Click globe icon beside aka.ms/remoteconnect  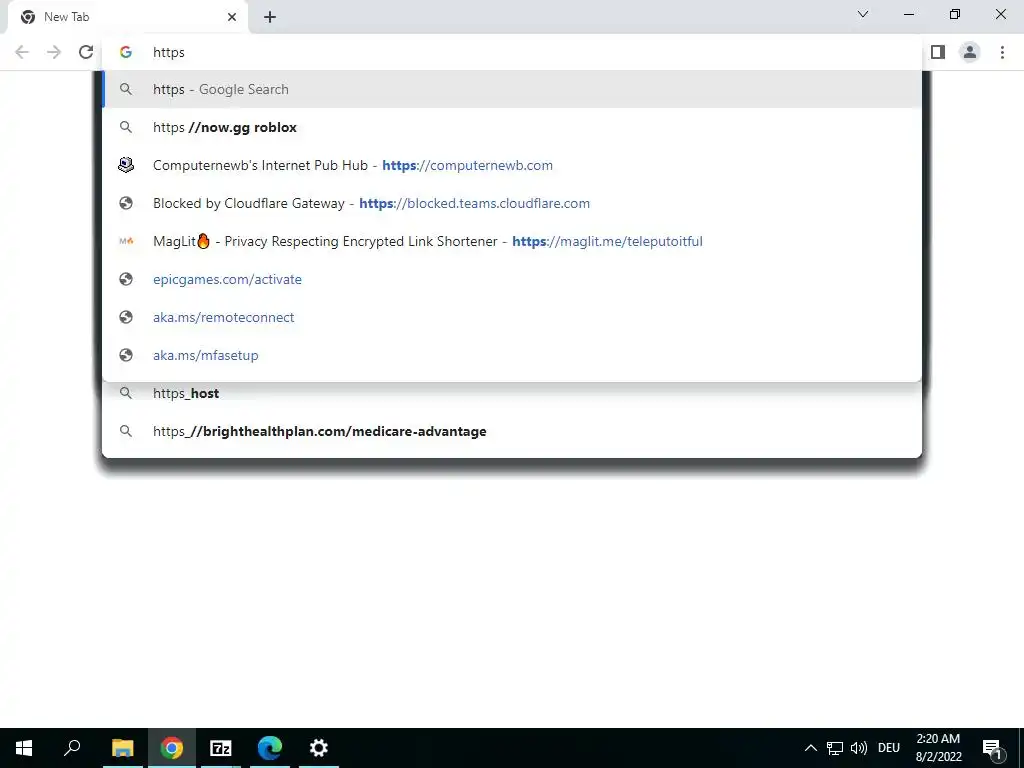tap(126, 317)
